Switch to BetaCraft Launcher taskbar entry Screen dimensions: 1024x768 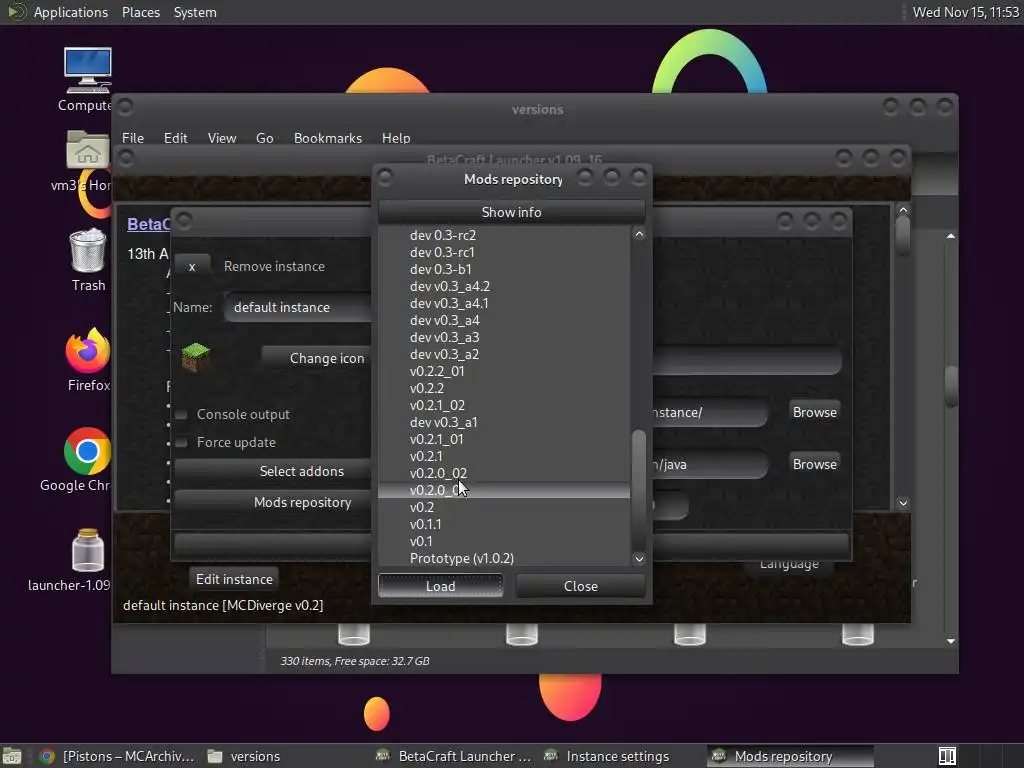point(455,756)
